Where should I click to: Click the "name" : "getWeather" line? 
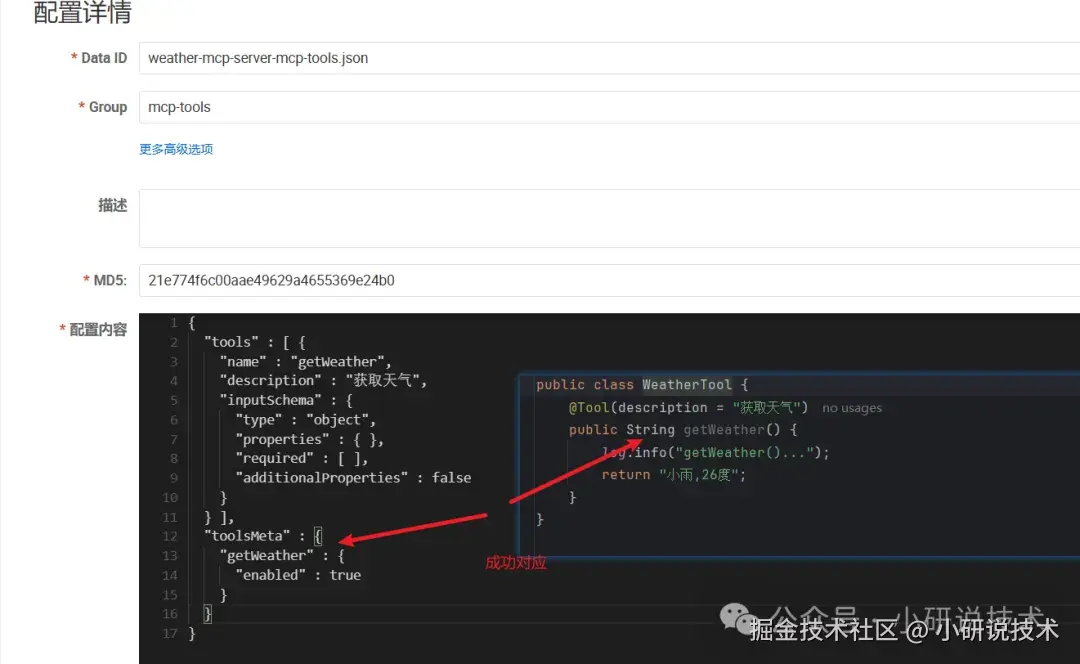(x=305, y=362)
